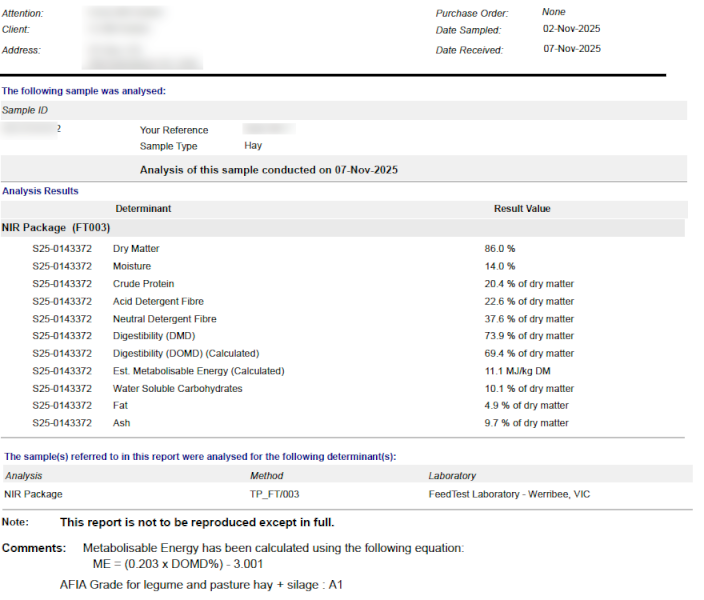The width and height of the screenshot is (704, 600).
Task: Click the Date Received value 07-Nov-2025
Action: click(571, 48)
